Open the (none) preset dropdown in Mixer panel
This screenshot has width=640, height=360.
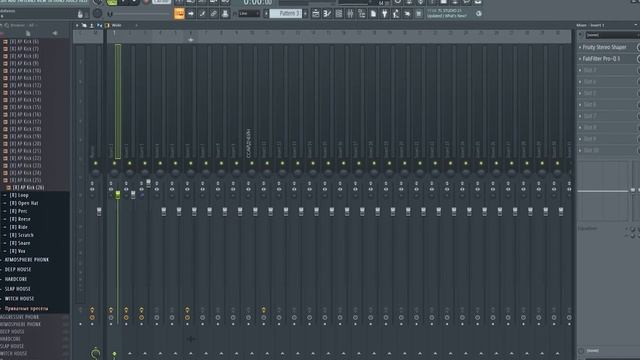click(x=612, y=35)
